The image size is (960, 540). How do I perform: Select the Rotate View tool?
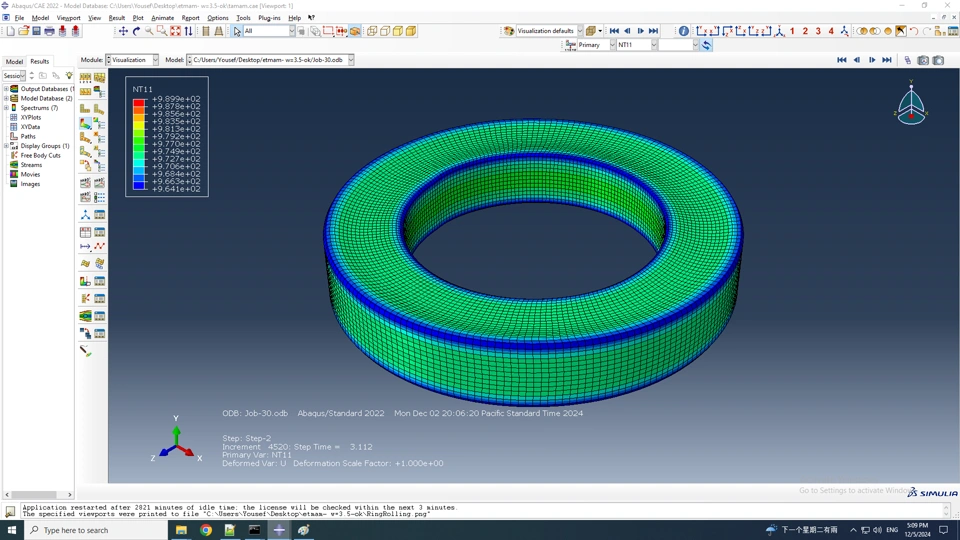click(137, 31)
